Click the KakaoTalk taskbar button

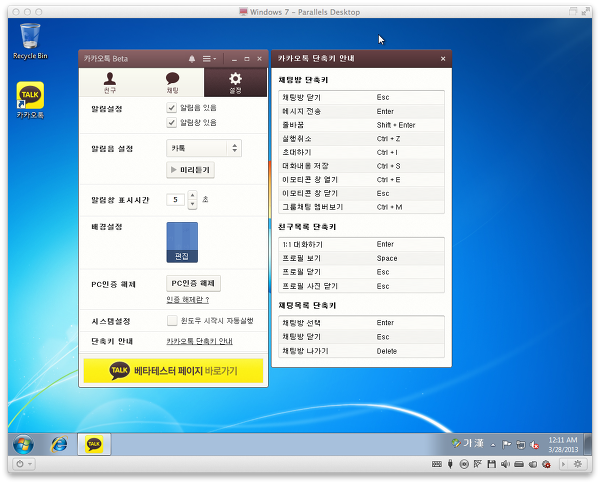pyautogui.click(x=94, y=444)
